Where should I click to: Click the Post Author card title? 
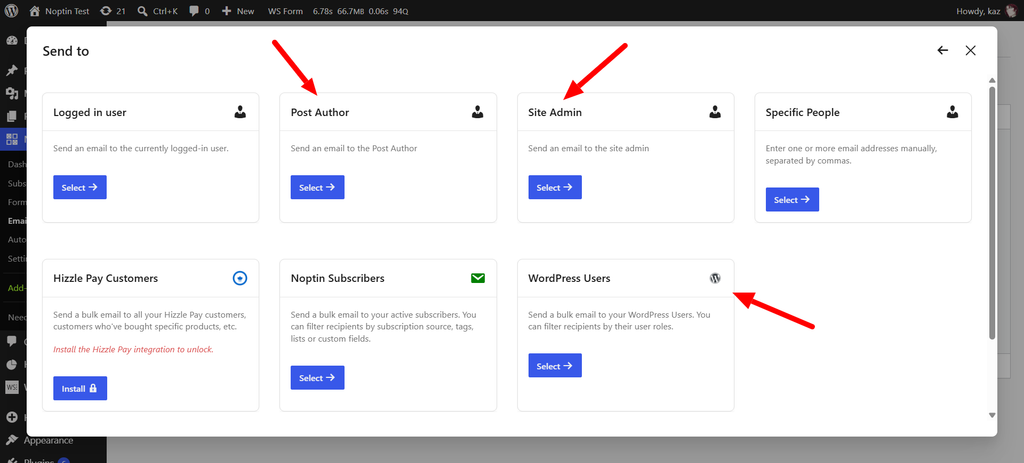click(320, 112)
